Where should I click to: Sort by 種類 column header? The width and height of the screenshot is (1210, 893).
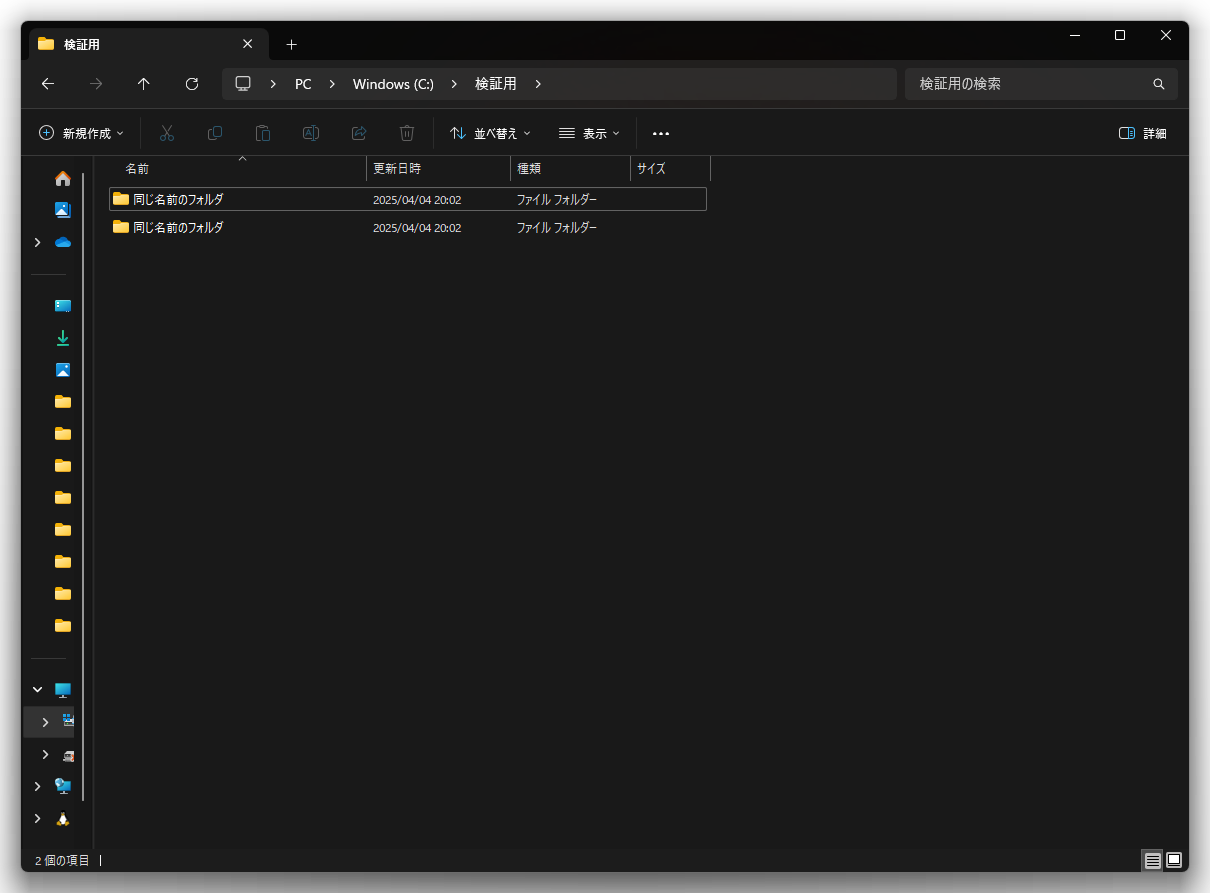click(571, 168)
